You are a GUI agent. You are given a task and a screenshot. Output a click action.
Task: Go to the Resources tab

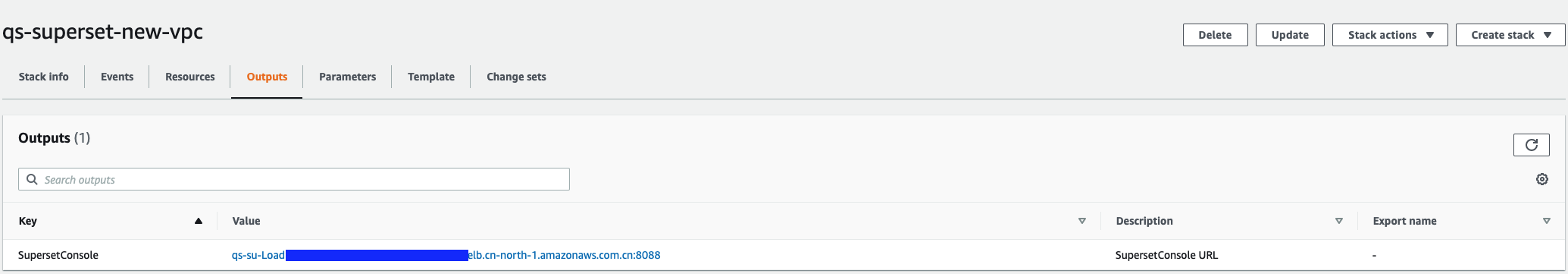click(189, 77)
